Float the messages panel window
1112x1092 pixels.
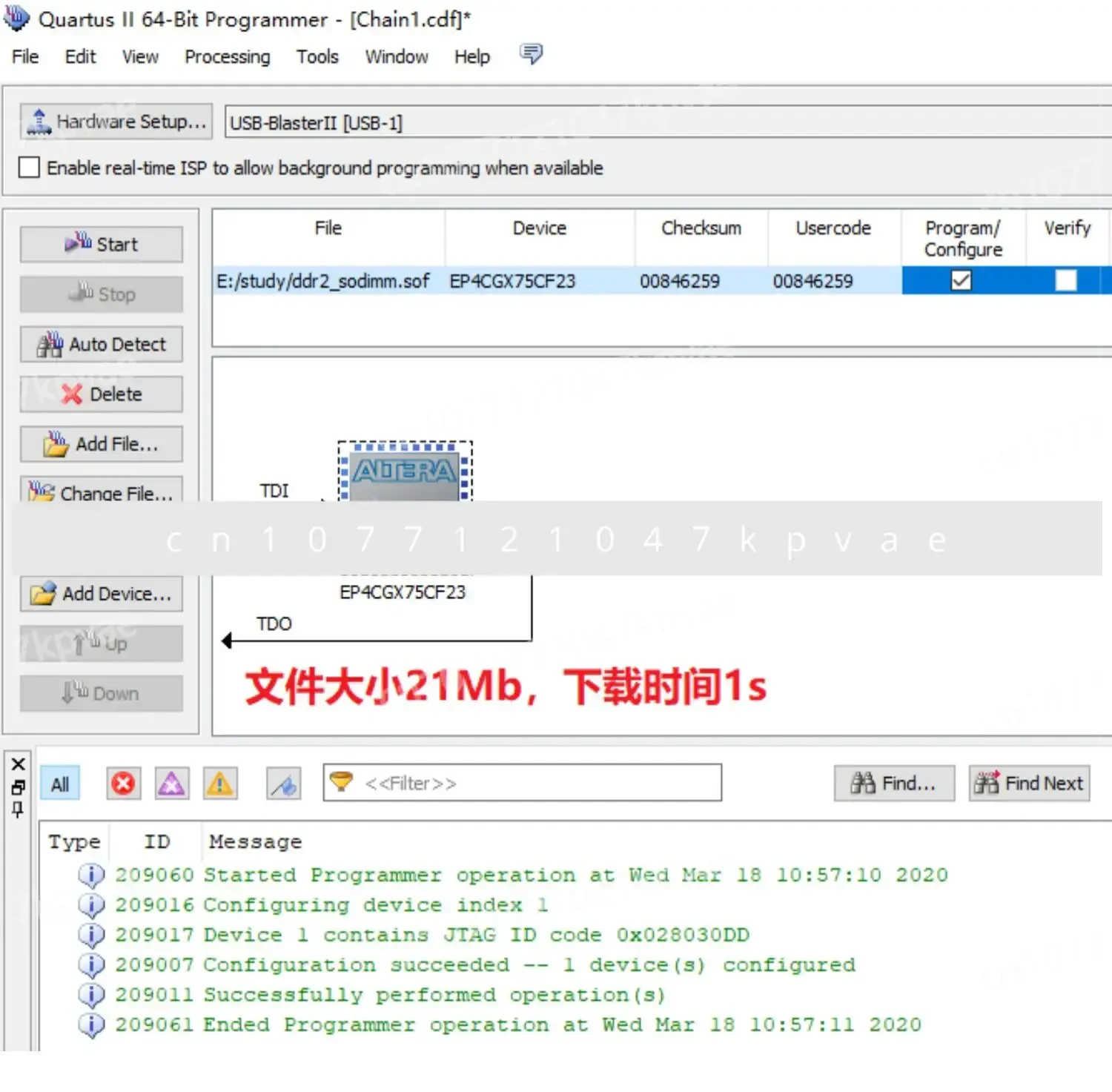click(19, 787)
